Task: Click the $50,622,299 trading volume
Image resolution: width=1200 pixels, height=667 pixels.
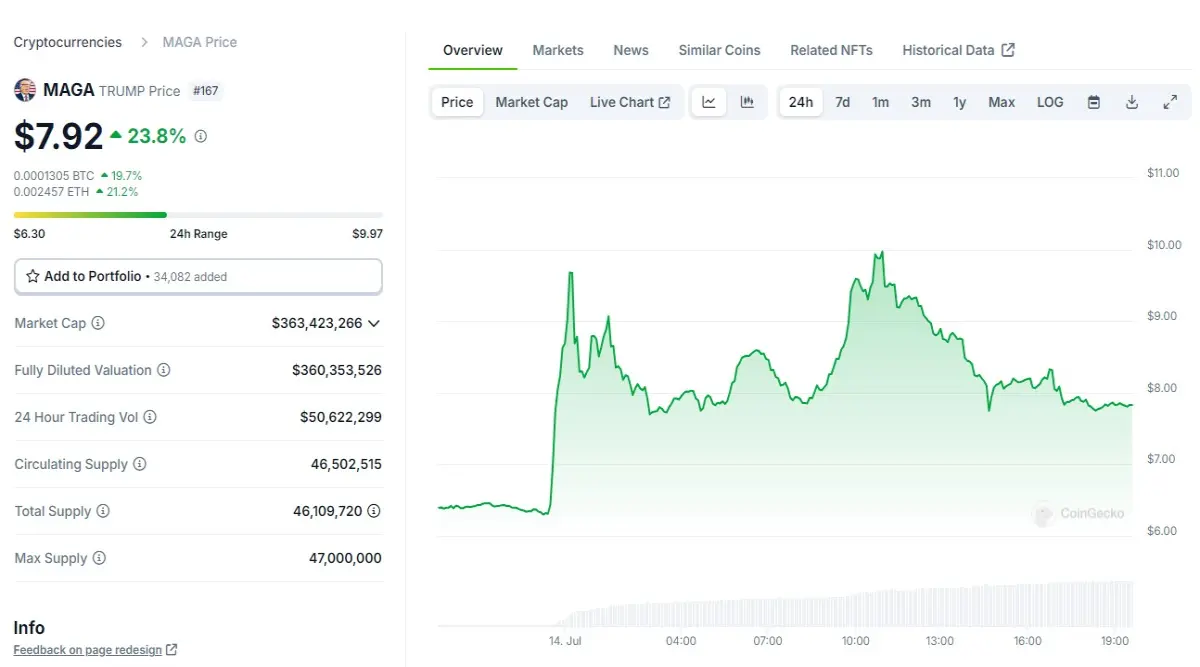Action: [x=341, y=417]
